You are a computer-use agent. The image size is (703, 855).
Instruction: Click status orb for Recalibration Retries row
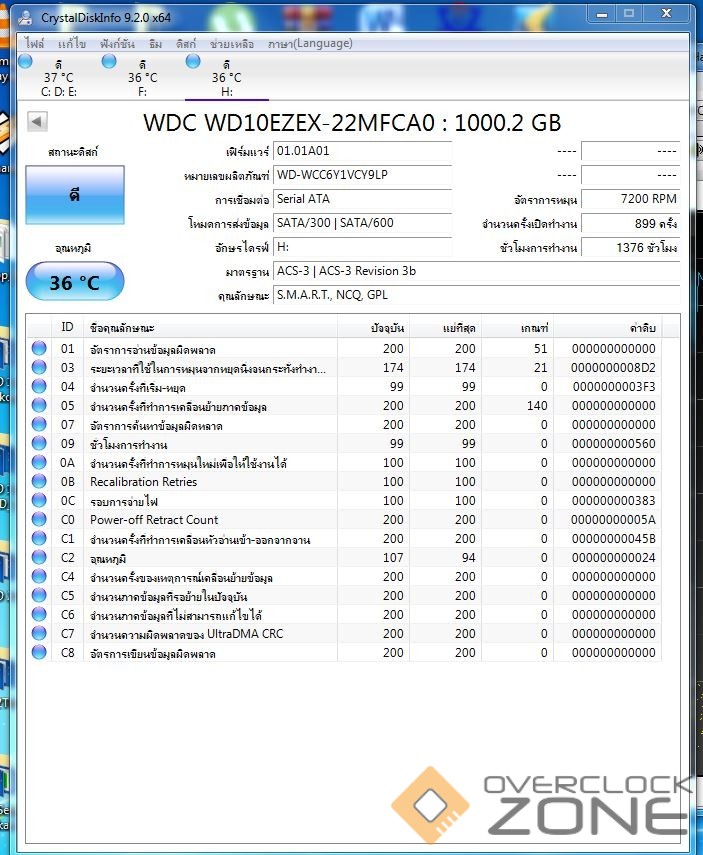point(39,481)
